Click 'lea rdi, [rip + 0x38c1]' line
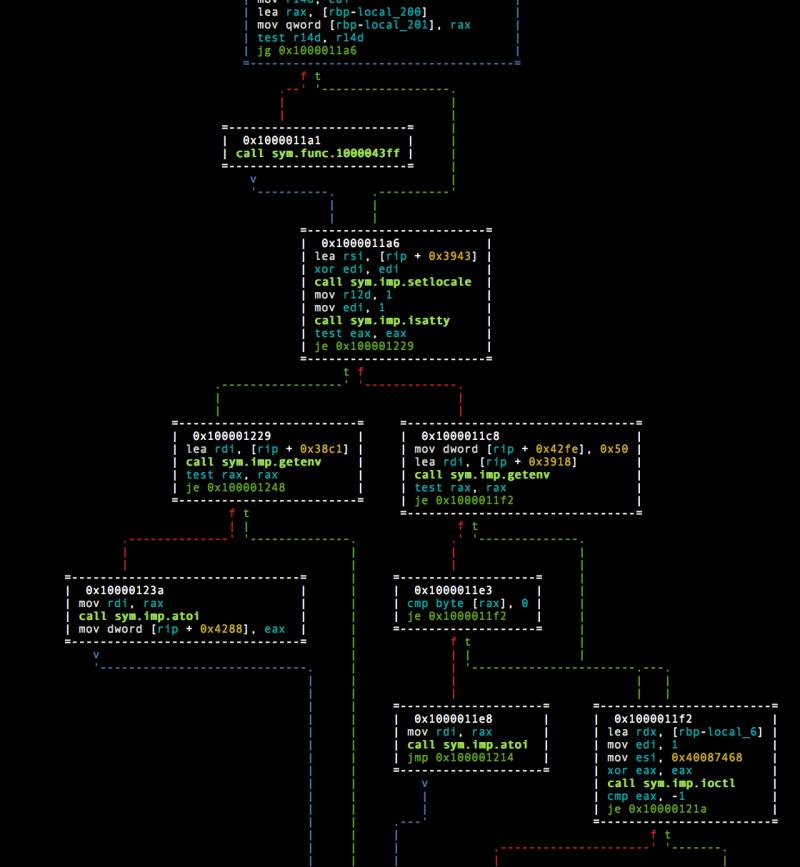The width and height of the screenshot is (800, 867). 266,449
